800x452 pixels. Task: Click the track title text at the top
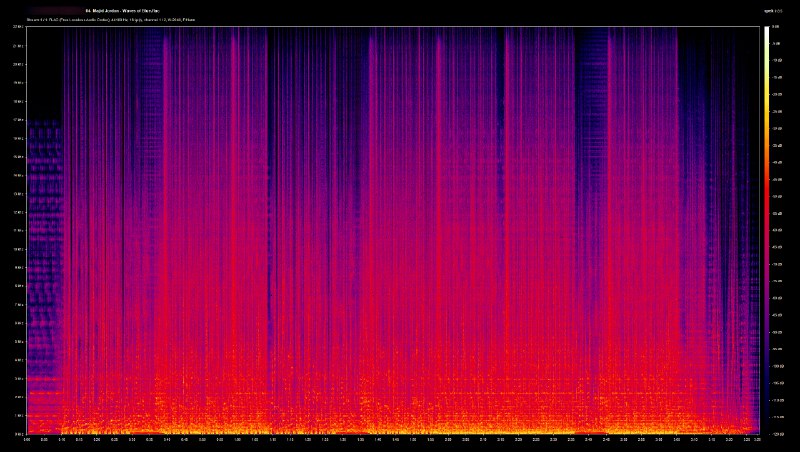125,11
